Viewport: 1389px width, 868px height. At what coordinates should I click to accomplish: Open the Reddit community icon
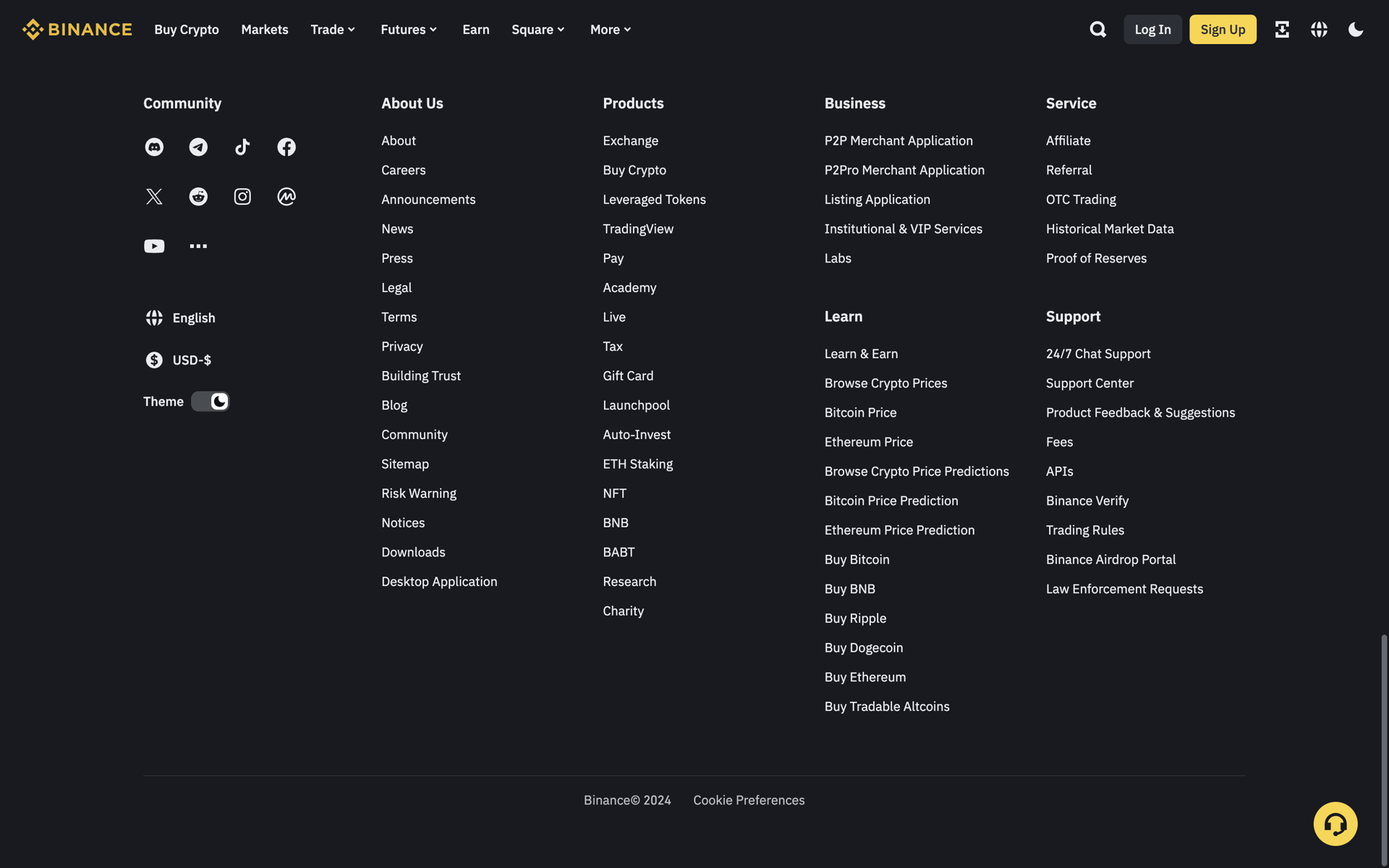pyautogui.click(x=198, y=197)
